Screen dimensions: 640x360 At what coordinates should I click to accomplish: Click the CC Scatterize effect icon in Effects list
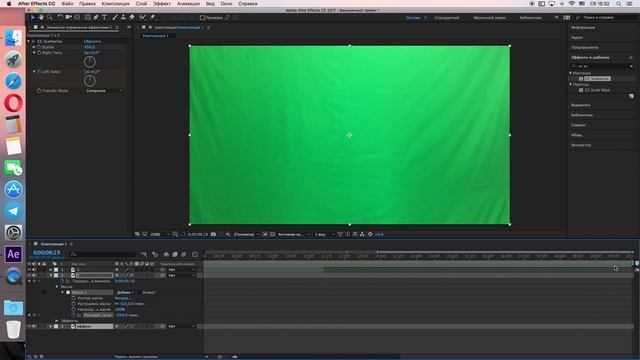[x=581, y=78]
